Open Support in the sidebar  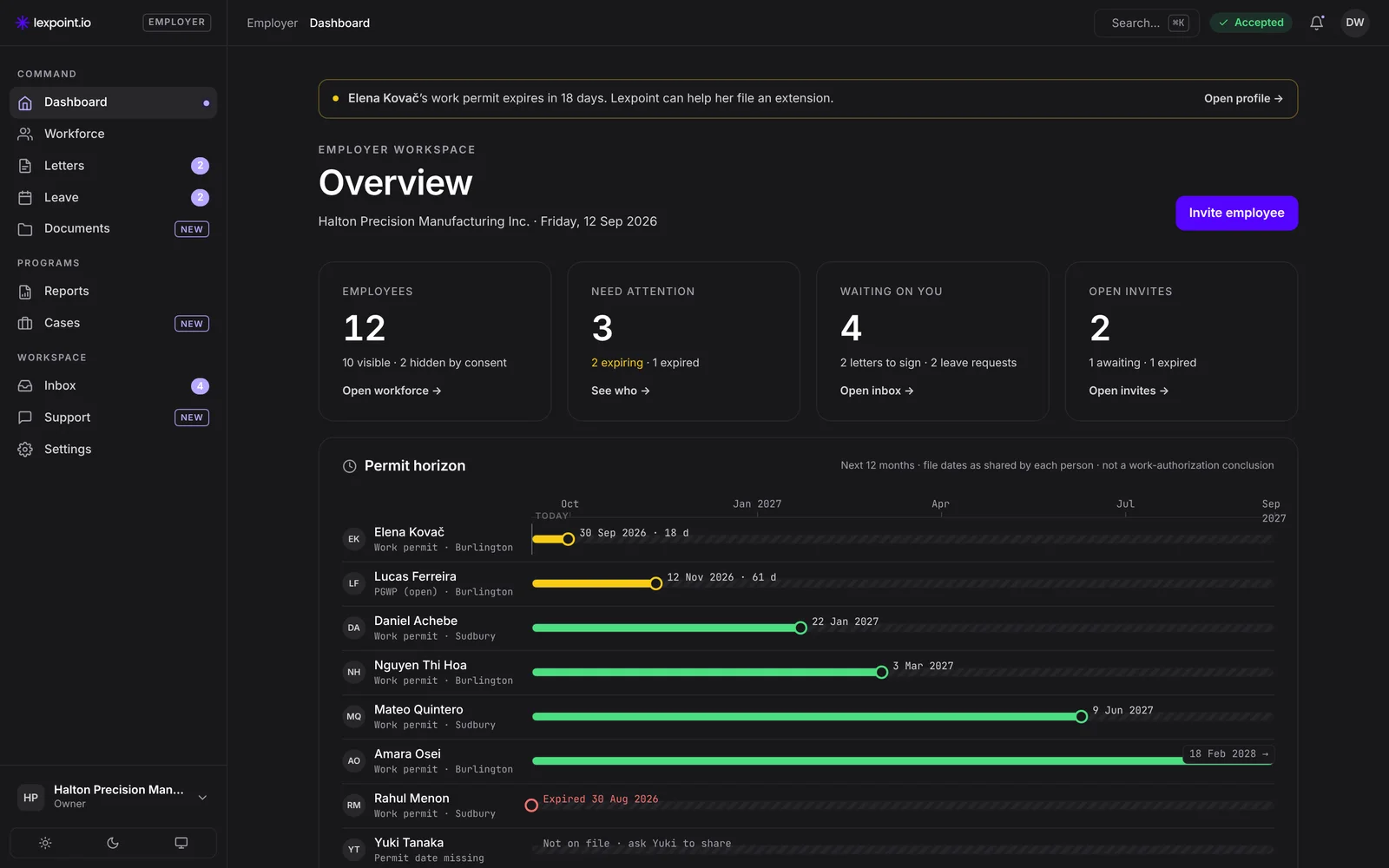tap(113, 418)
